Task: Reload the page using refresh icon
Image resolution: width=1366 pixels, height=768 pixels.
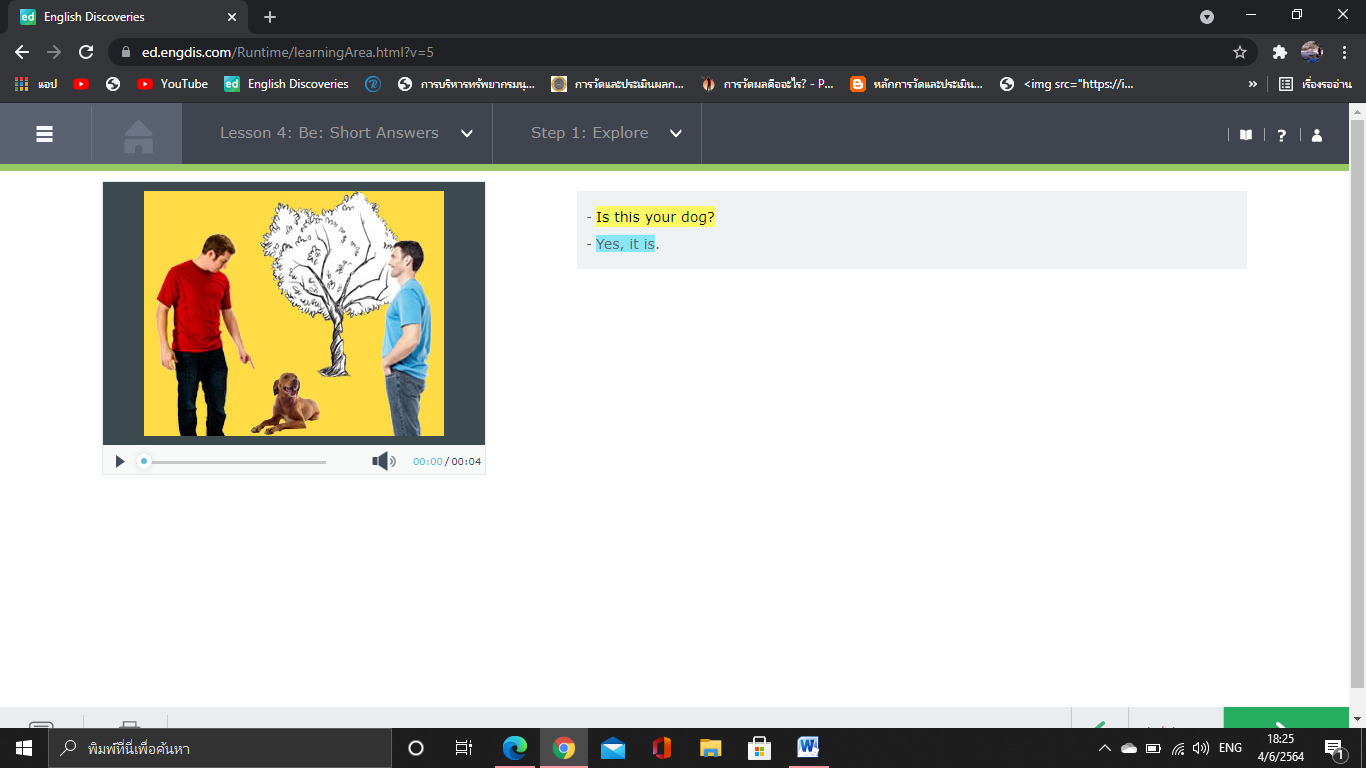Action: pos(86,52)
